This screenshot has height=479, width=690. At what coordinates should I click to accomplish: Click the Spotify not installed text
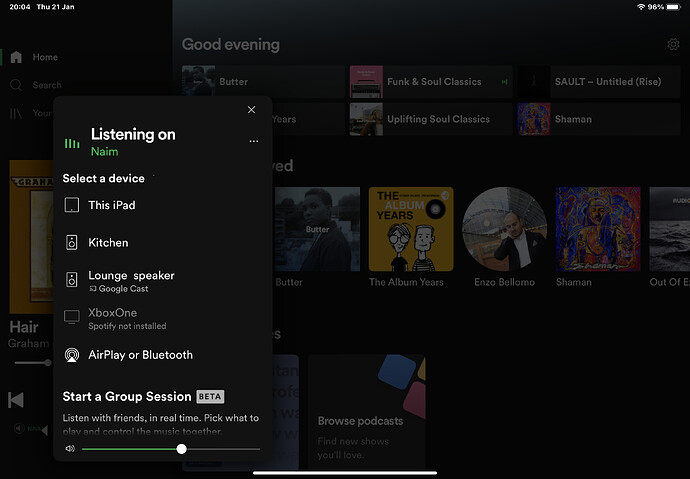point(127,326)
